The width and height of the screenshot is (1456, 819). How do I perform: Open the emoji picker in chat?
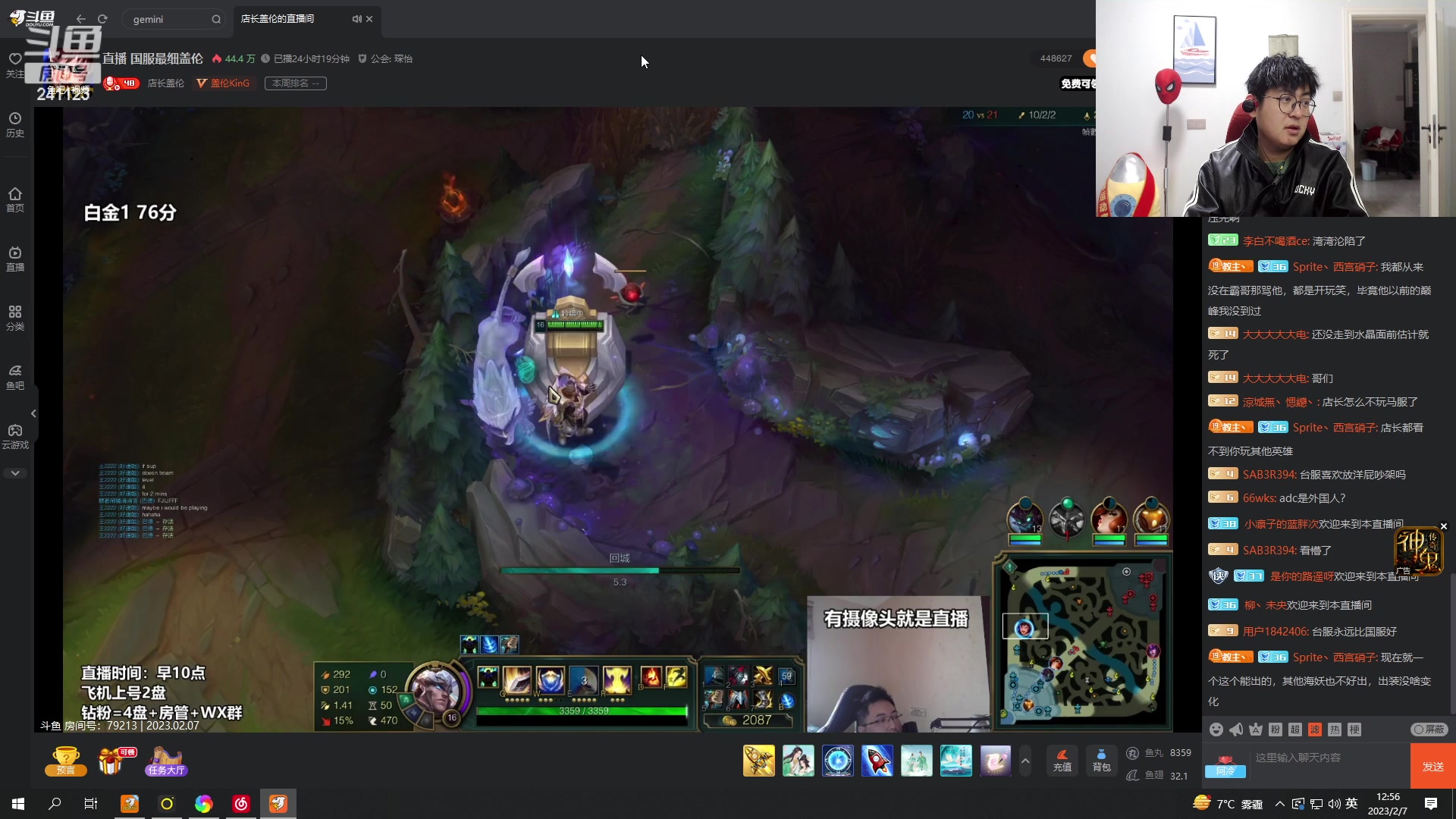point(1216,730)
